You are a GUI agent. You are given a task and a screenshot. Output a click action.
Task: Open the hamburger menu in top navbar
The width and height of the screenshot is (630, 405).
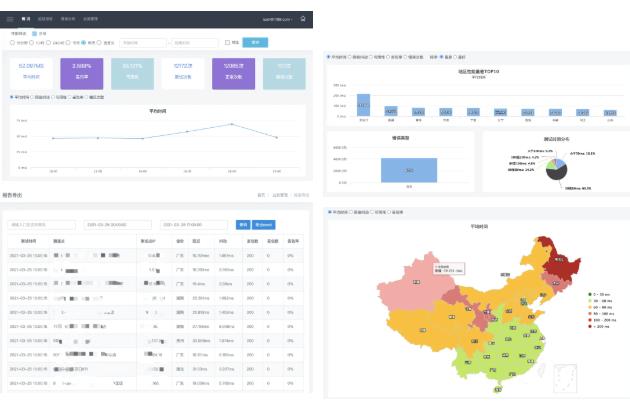click(10, 19)
